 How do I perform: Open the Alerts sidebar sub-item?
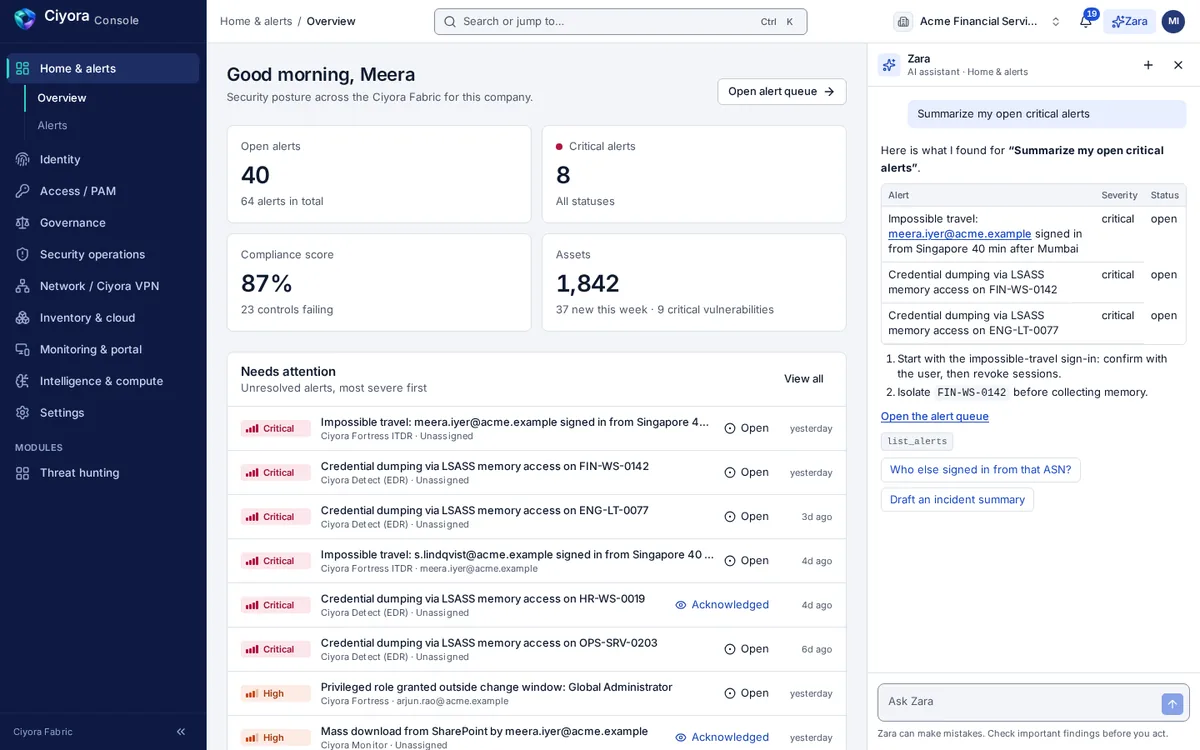[x=52, y=125]
